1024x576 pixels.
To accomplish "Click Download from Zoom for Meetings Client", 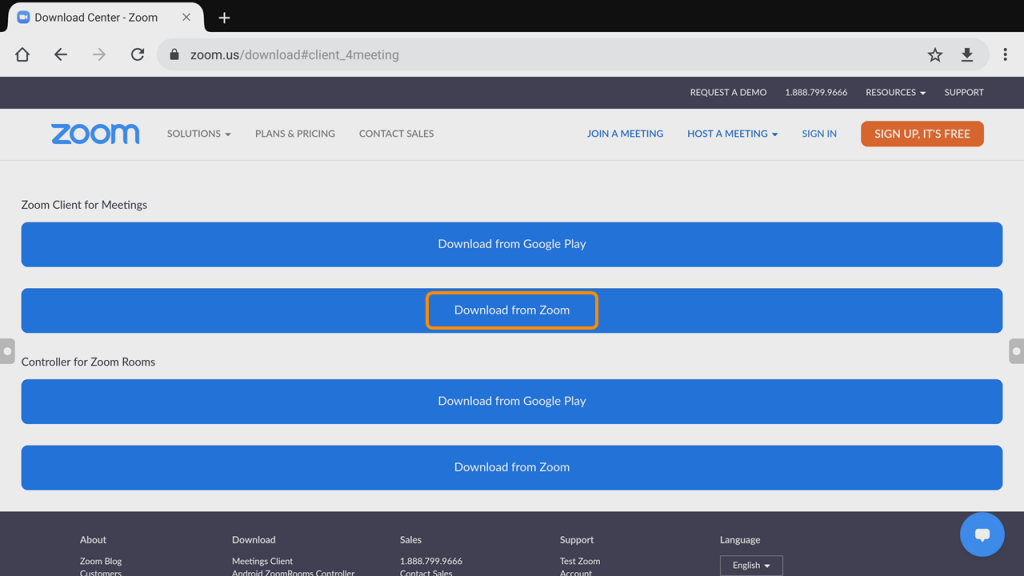I will click(512, 310).
